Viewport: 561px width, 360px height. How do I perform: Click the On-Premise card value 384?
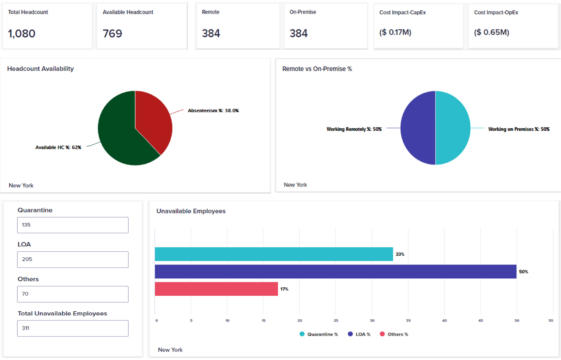(x=298, y=34)
